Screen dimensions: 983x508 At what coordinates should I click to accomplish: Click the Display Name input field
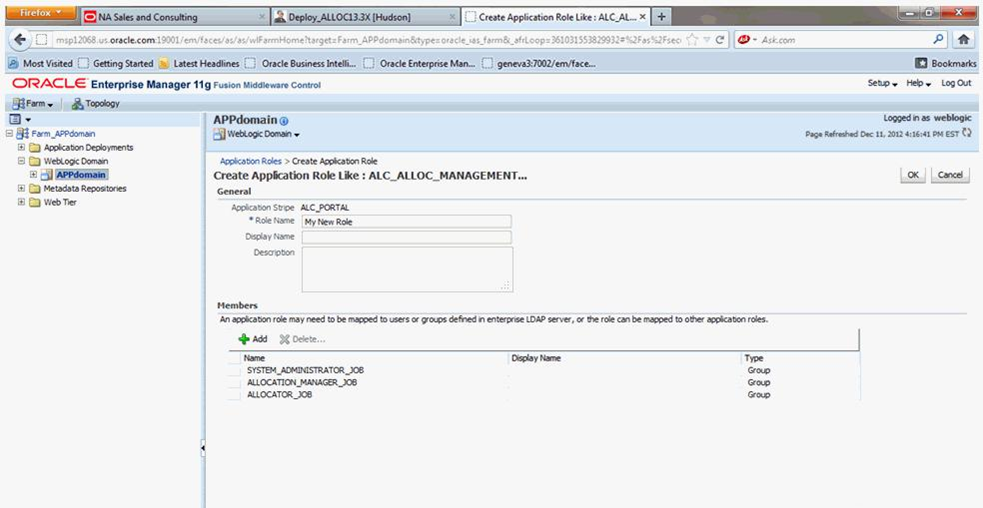coord(407,237)
